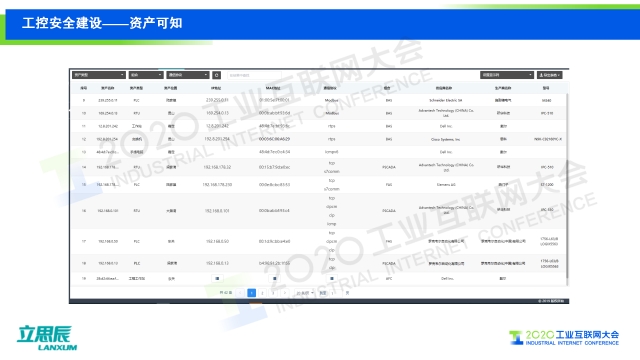Expand the column display settings dropdown at right

coord(507,75)
